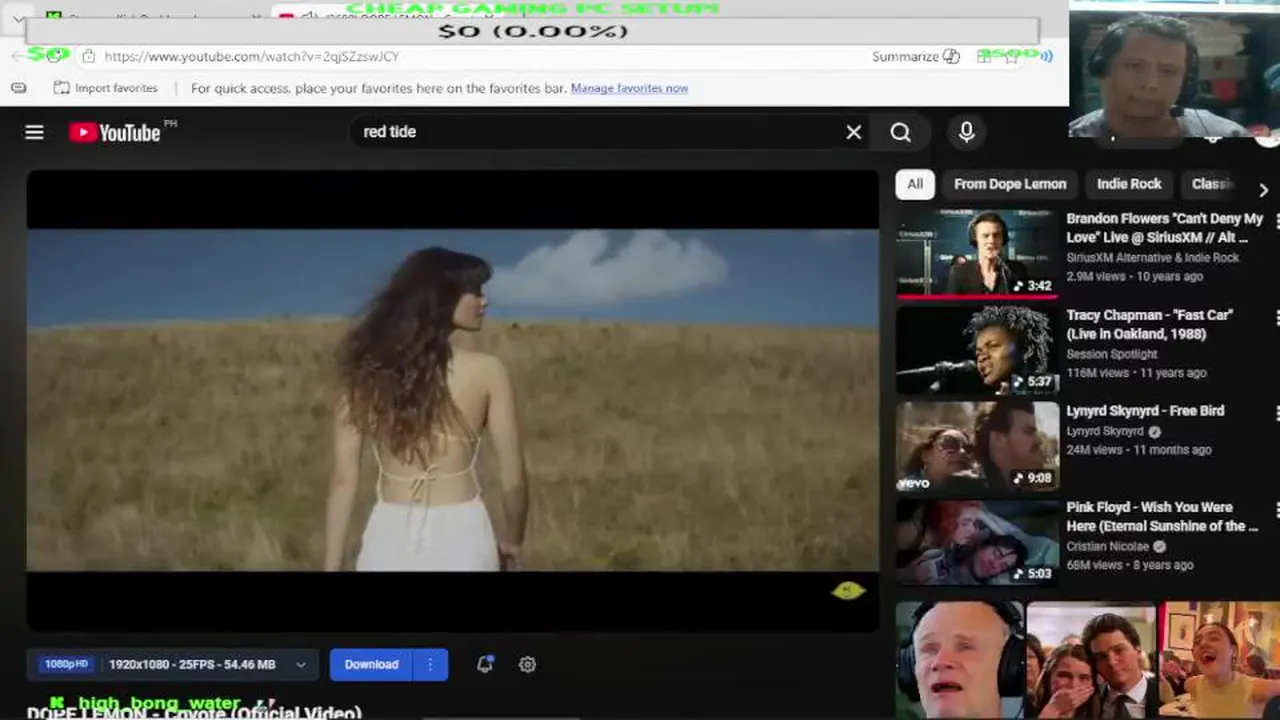Screen dimensions: 1280x720
Task: Click the address bar URL
Action: 252,56
